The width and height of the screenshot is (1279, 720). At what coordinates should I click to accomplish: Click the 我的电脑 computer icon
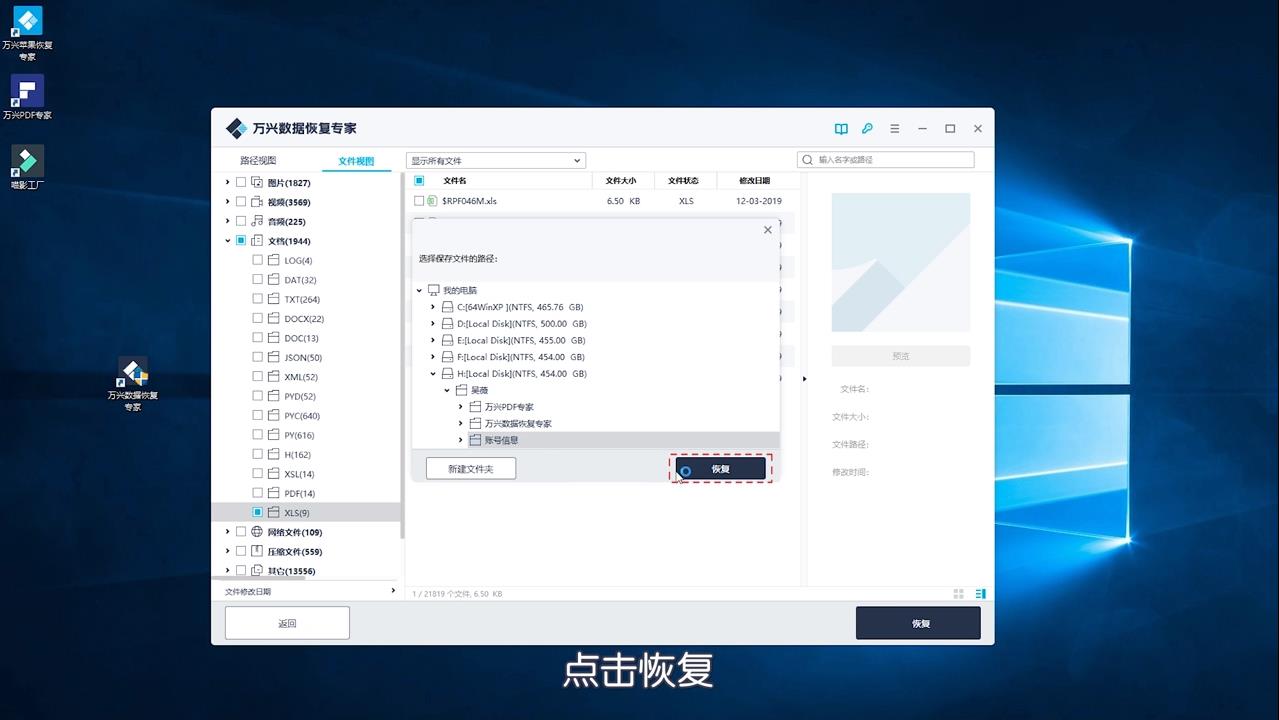[x=433, y=290]
